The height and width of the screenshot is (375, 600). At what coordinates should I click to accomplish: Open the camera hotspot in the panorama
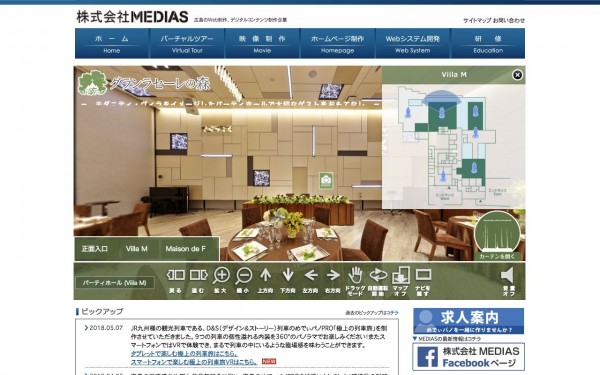pos(326,180)
